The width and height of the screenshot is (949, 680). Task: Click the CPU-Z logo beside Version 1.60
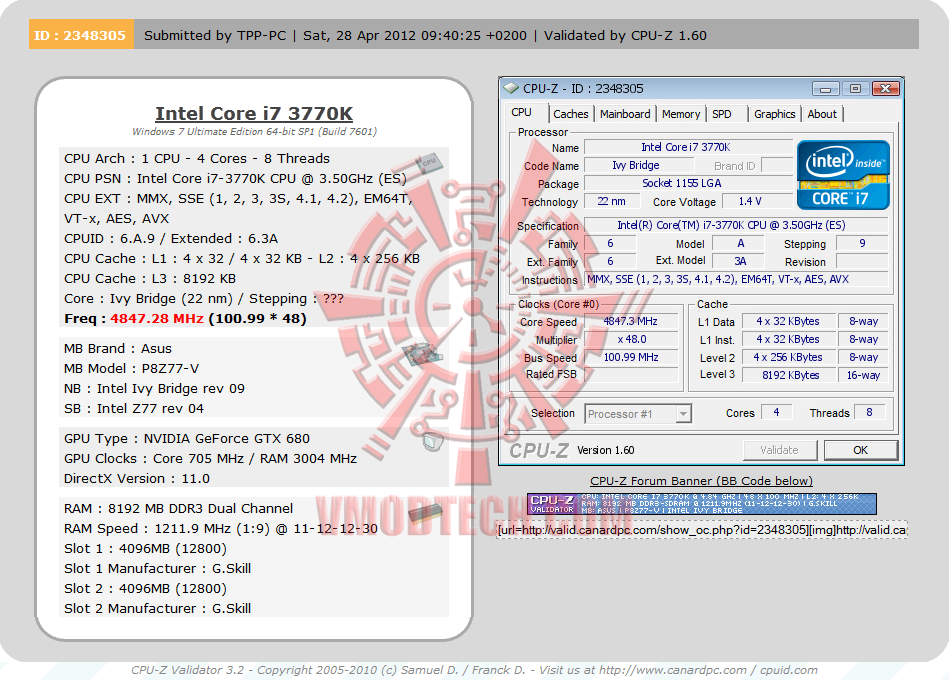539,450
